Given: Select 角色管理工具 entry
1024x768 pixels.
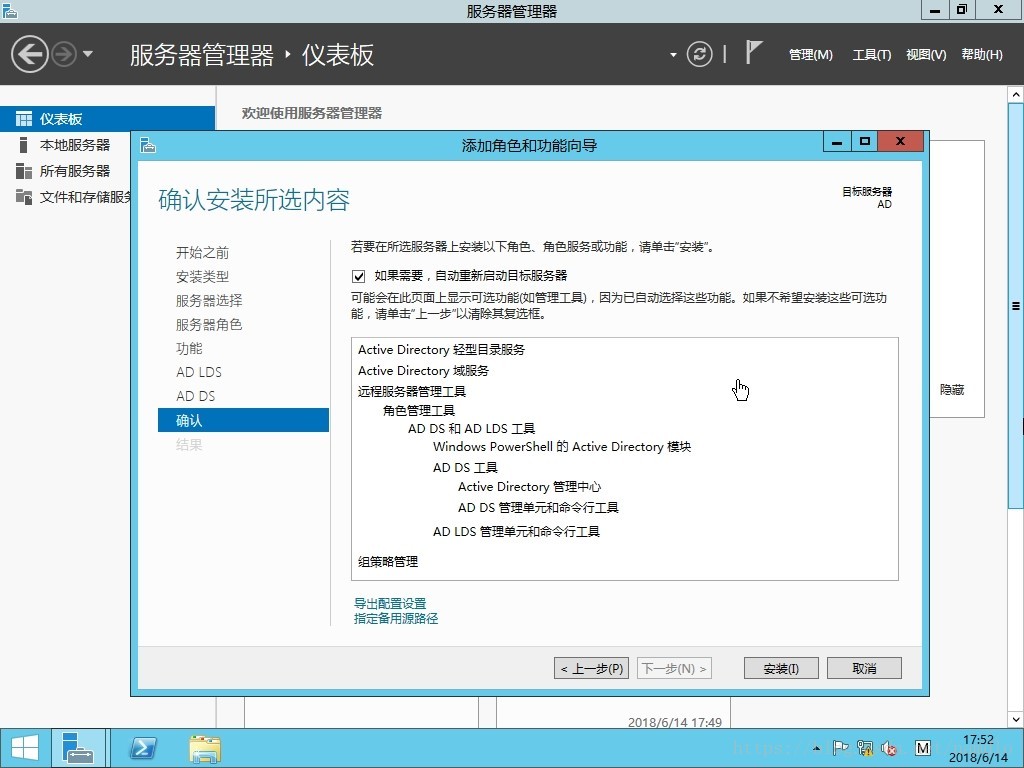Looking at the screenshot, I should 419,410.
